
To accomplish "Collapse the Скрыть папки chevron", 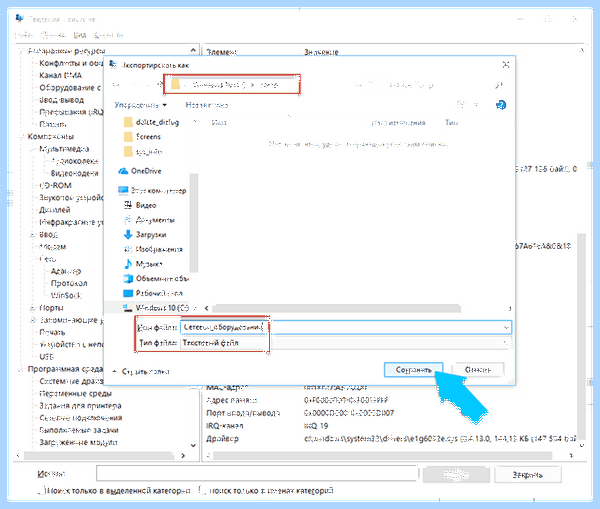I will [114, 372].
